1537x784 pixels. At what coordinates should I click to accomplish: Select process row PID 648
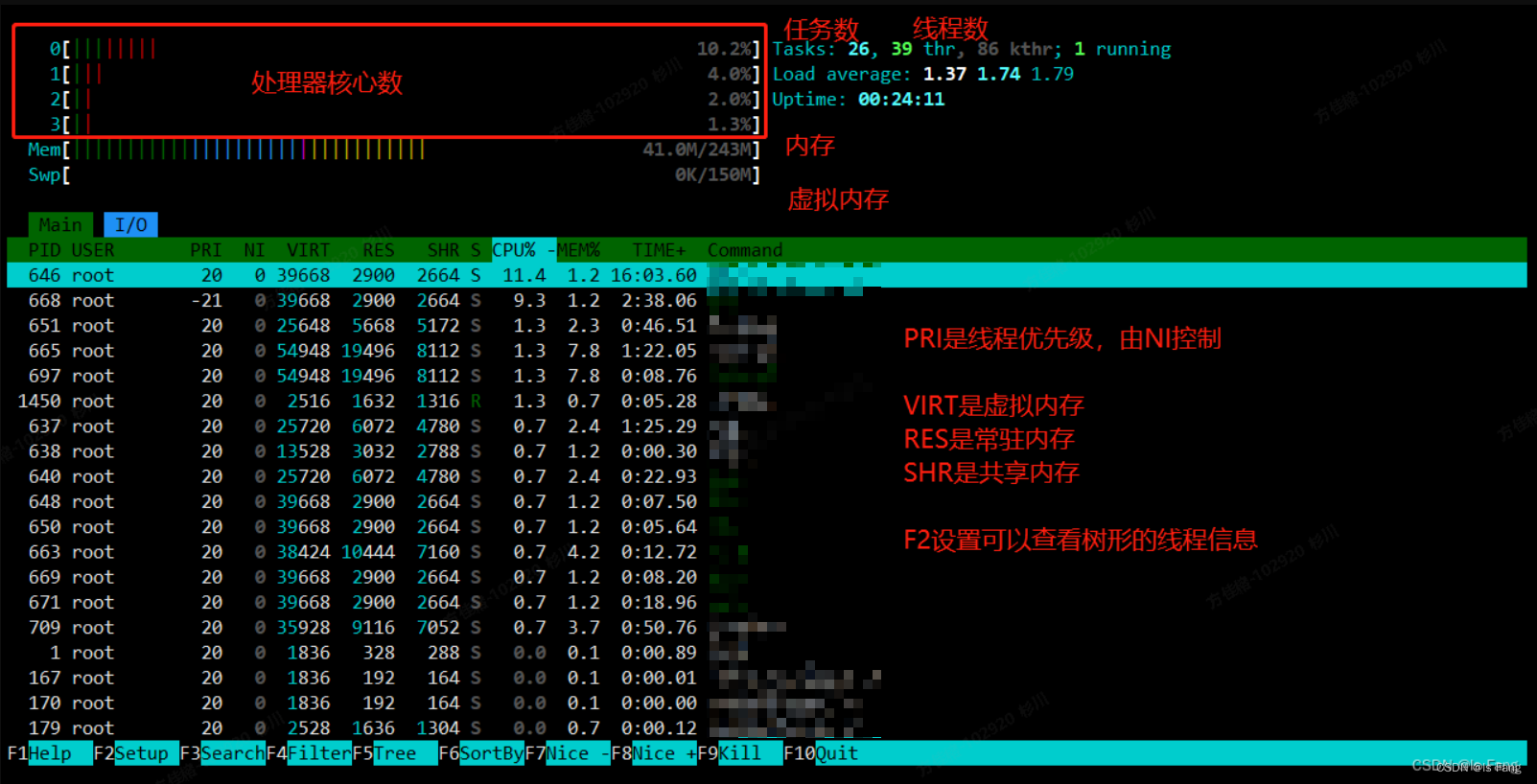pyautogui.click(x=767, y=501)
